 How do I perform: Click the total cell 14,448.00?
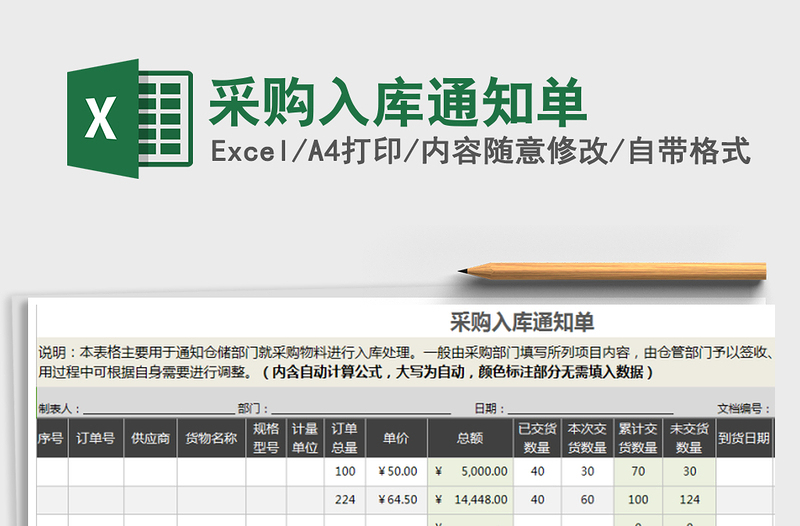pos(470,500)
